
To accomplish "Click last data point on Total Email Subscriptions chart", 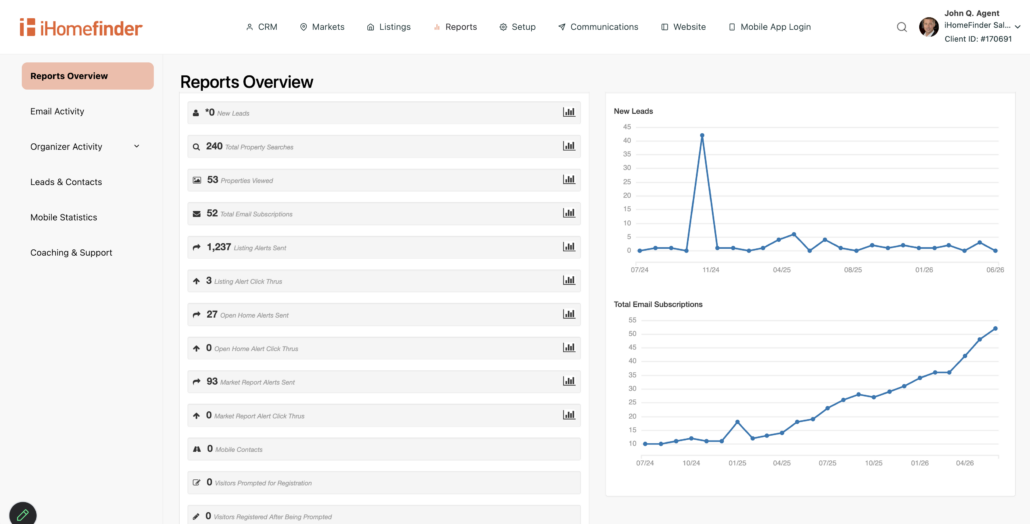I will click(x=995, y=328).
